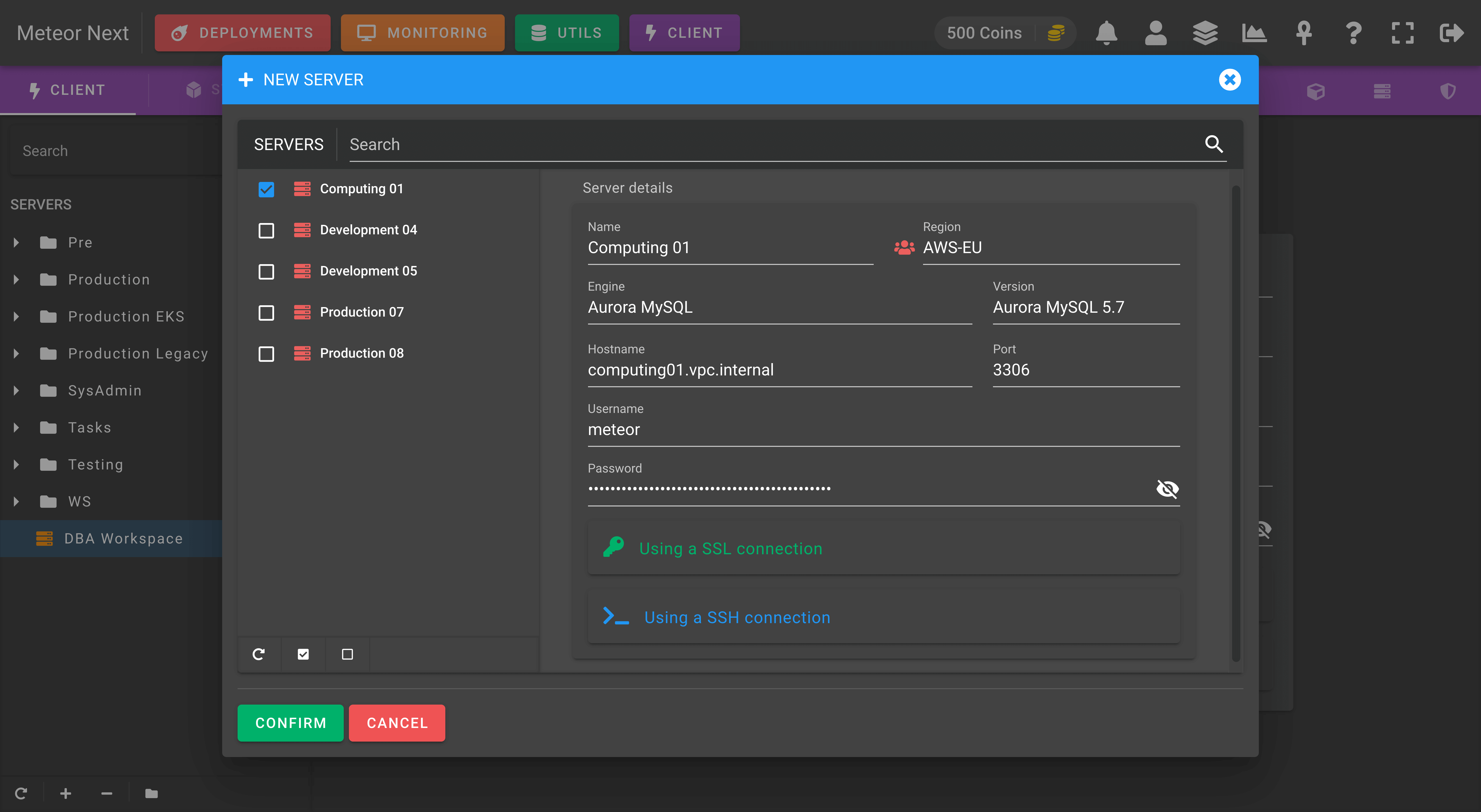
Task: Open the Client menu in top bar
Action: pos(684,33)
